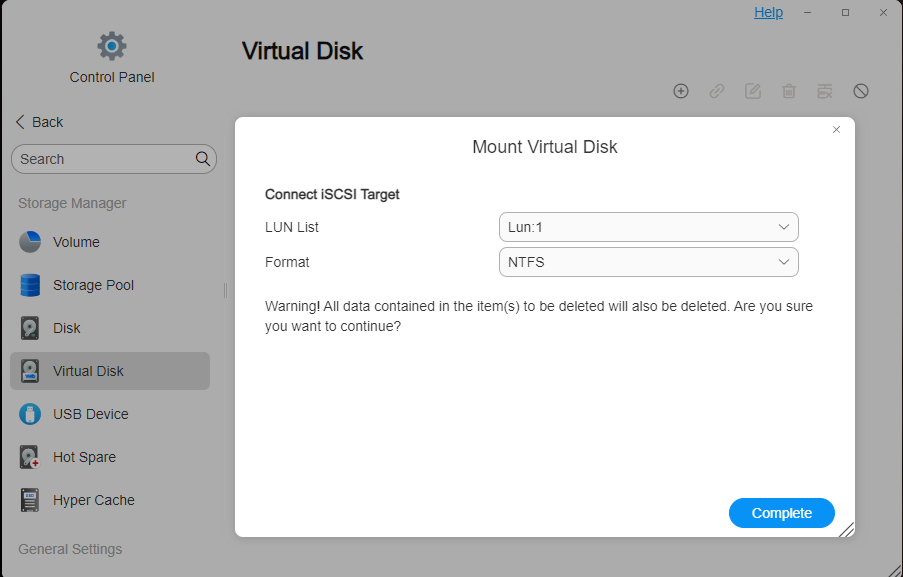Select Hot Spare in the sidebar
903x577 pixels.
[84, 457]
